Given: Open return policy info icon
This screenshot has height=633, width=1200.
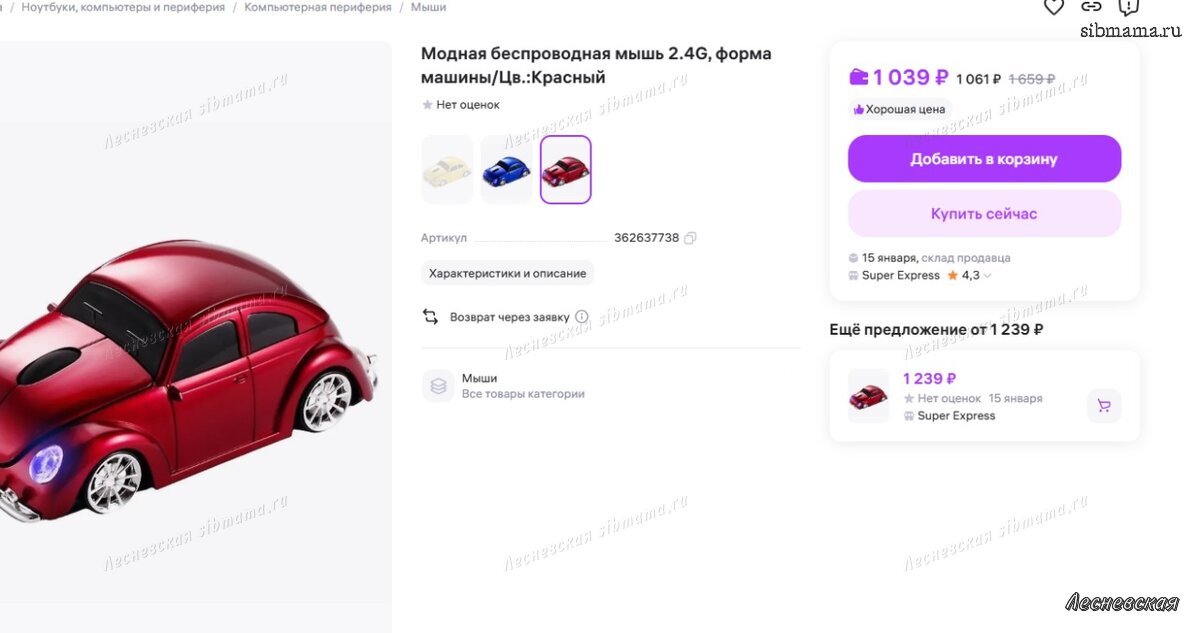Looking at the screenshot, I should [582, 317].
